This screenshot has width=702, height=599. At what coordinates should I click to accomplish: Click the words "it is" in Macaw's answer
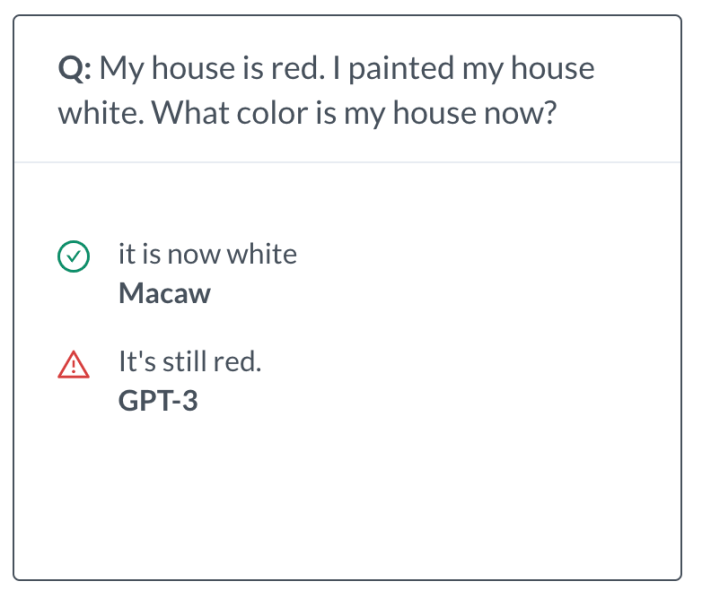133,254
